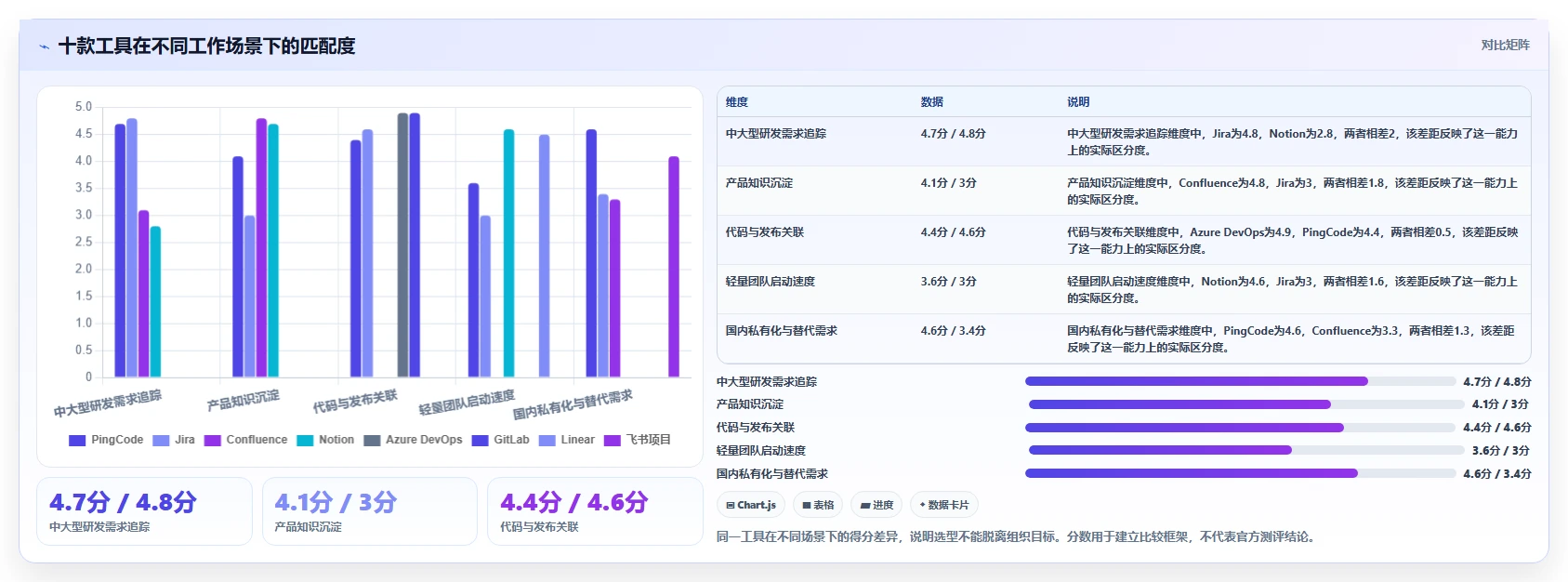
Task: Click the 代码与发布关联 x-axis label in chart
Action: pyautogui.click(x=355, y=401)
